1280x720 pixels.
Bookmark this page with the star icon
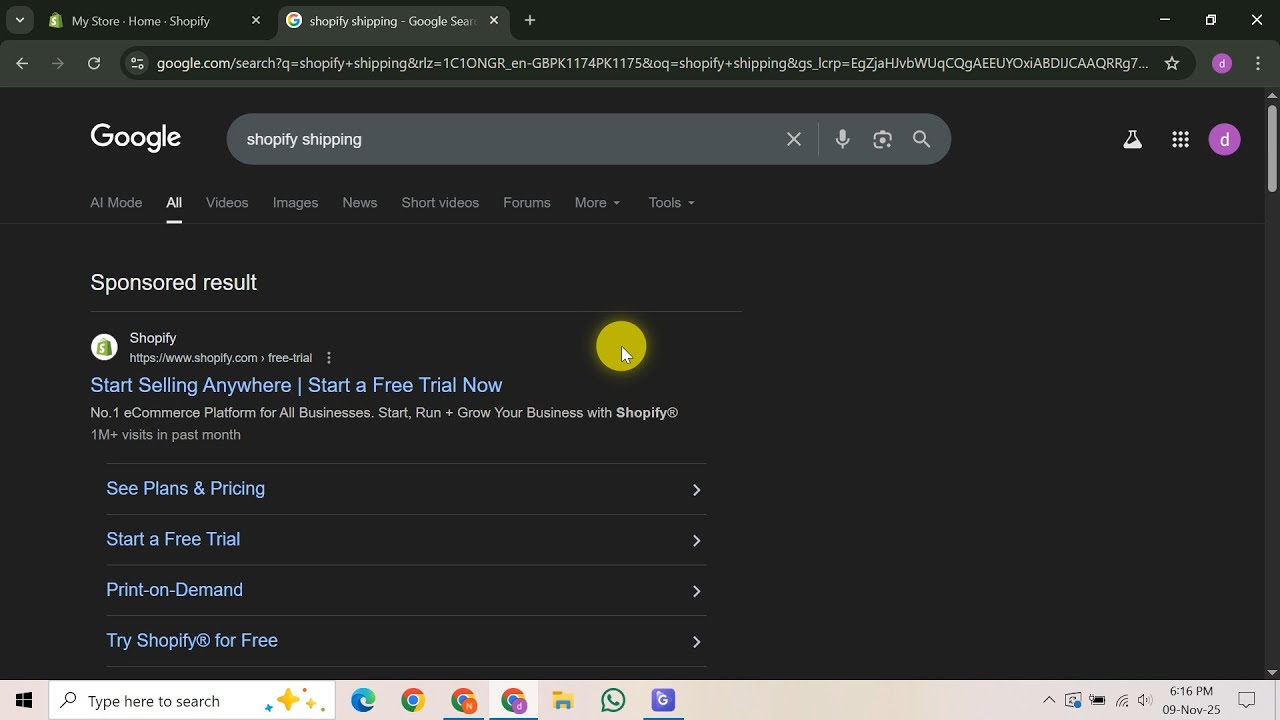click(1172, 63)
